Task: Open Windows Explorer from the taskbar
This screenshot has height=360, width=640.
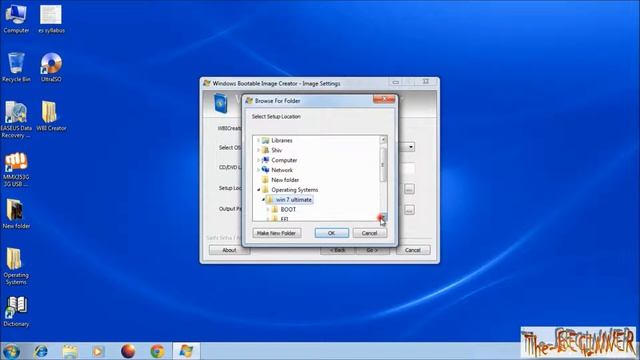Action: pyautogui.click(x=70, y=351)
